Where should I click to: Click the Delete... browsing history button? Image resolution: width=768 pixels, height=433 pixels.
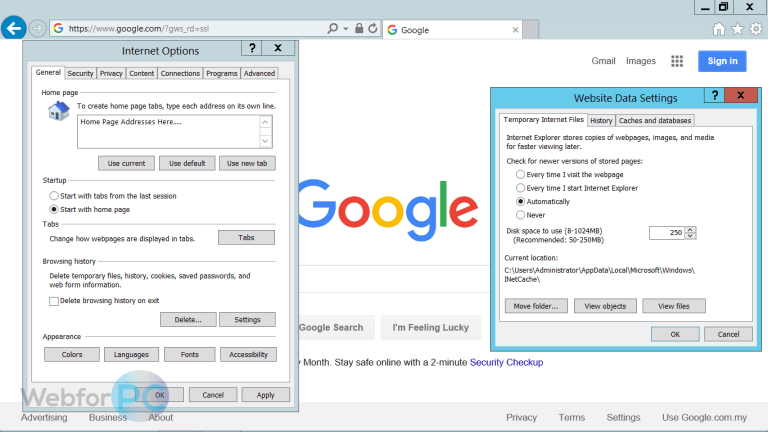click(188, 320)
